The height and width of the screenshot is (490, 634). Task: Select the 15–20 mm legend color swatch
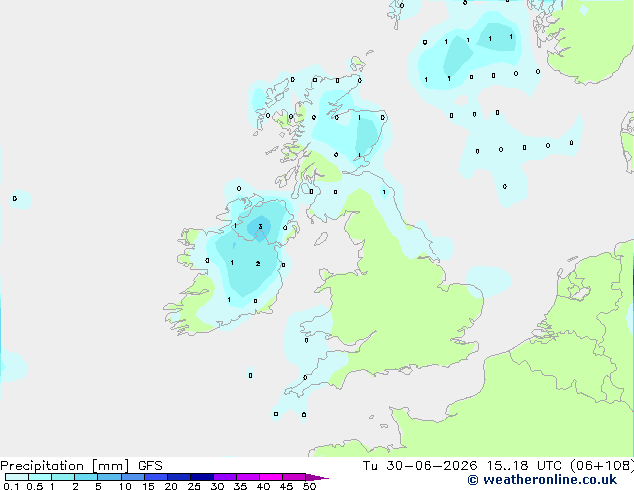click(x=156, y=477)
